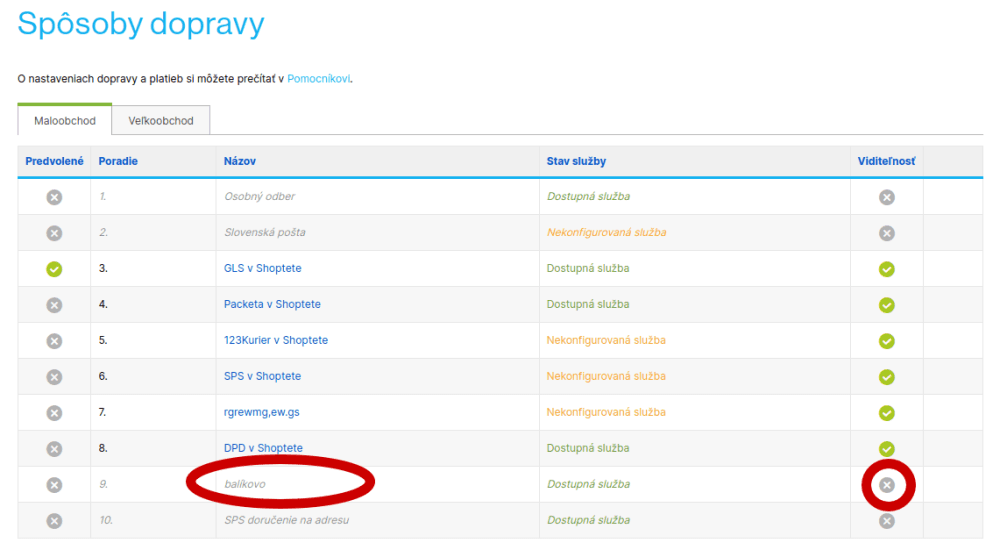Image resolution: width=1000 pixels, height=550 pixels.
Task: Click visibility X icon for Osobný odber
Action: 886,197
